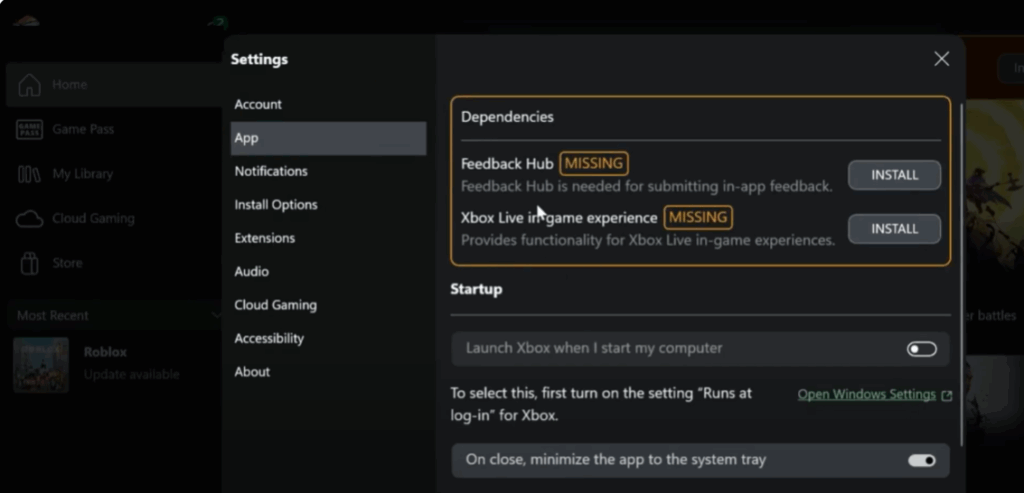Click the external link icon beside Open Windows Settings

pyautogui.click(x=946, y=395)
